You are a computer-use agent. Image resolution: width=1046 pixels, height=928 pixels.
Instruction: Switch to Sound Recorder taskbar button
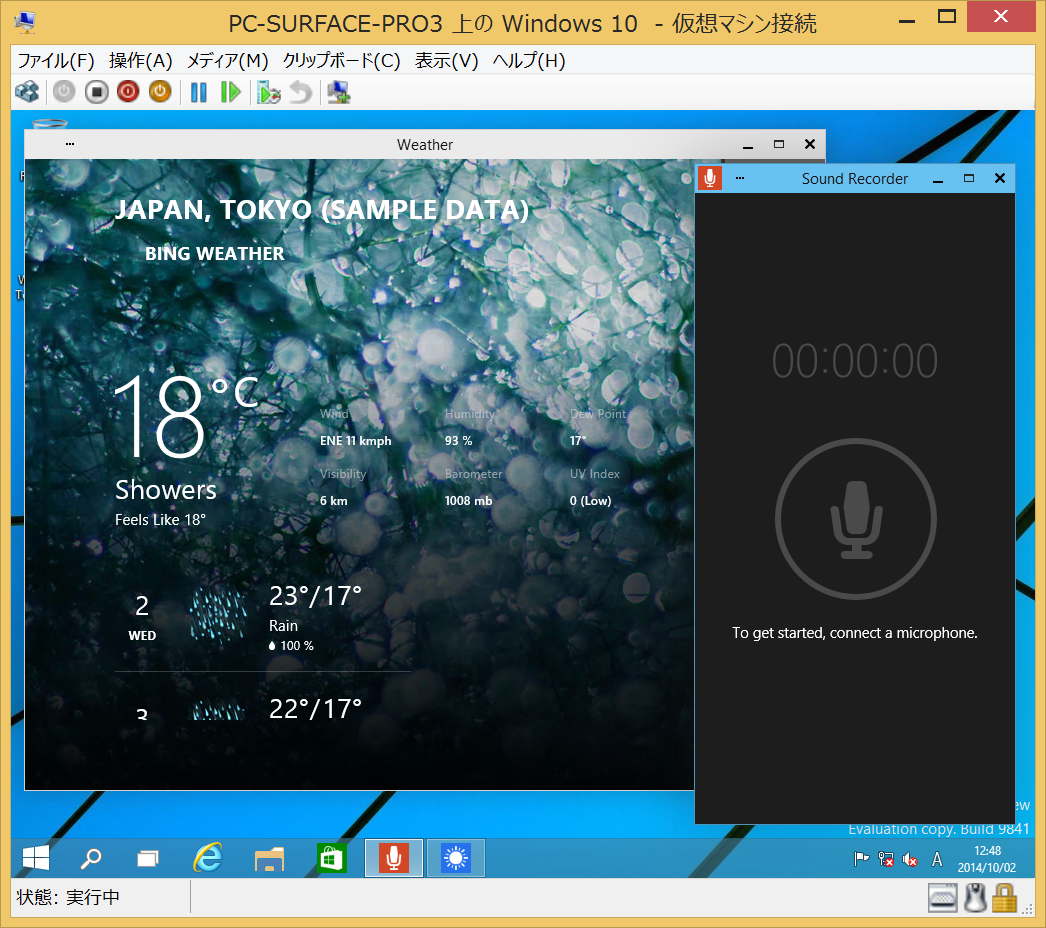click(x=394, y=858)
